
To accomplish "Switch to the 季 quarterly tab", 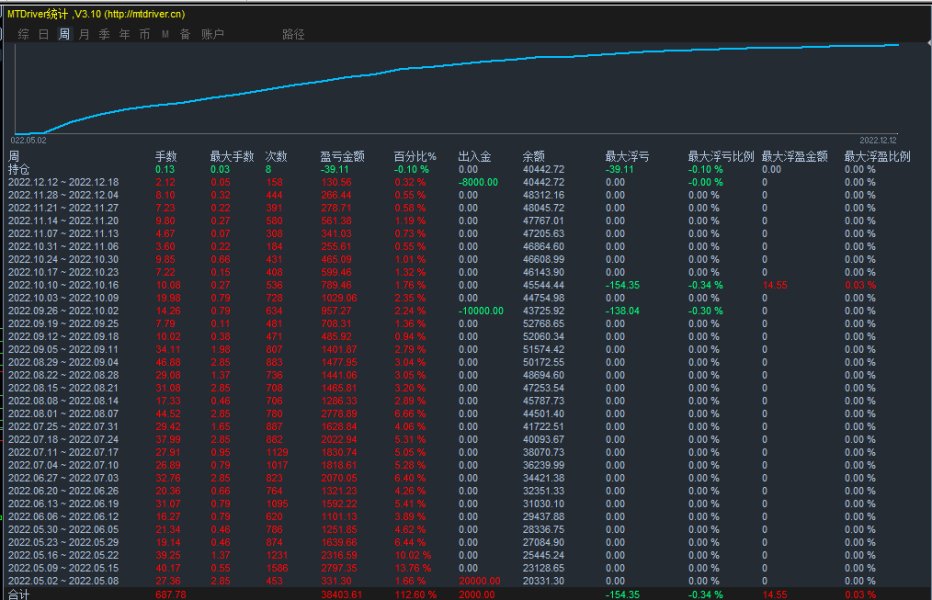I will 104,34.
